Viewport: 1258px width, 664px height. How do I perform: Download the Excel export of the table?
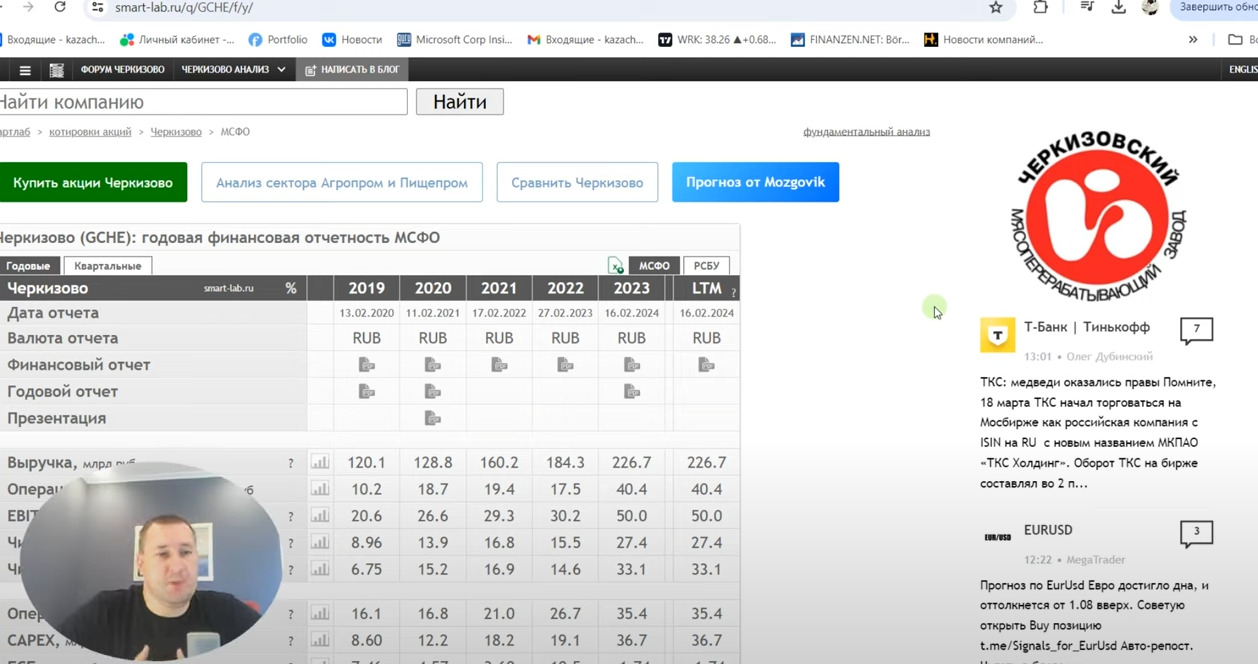pyautogui.click(x=616, y=266)
